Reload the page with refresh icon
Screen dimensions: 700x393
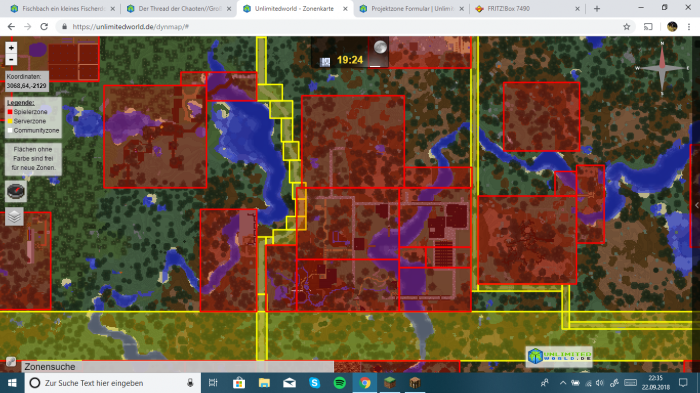click(44, 27)
